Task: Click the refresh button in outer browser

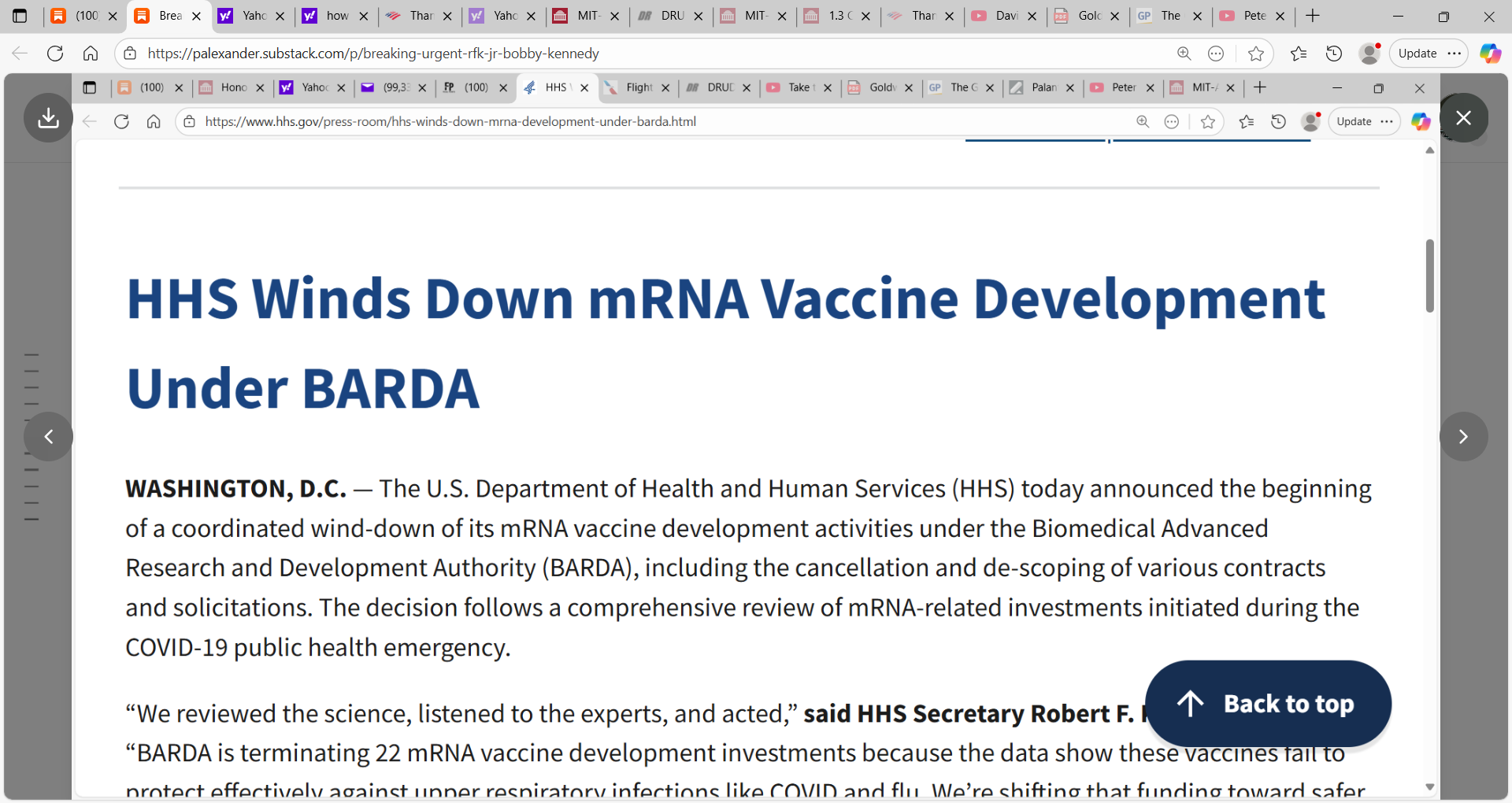Action: (55, 54)
